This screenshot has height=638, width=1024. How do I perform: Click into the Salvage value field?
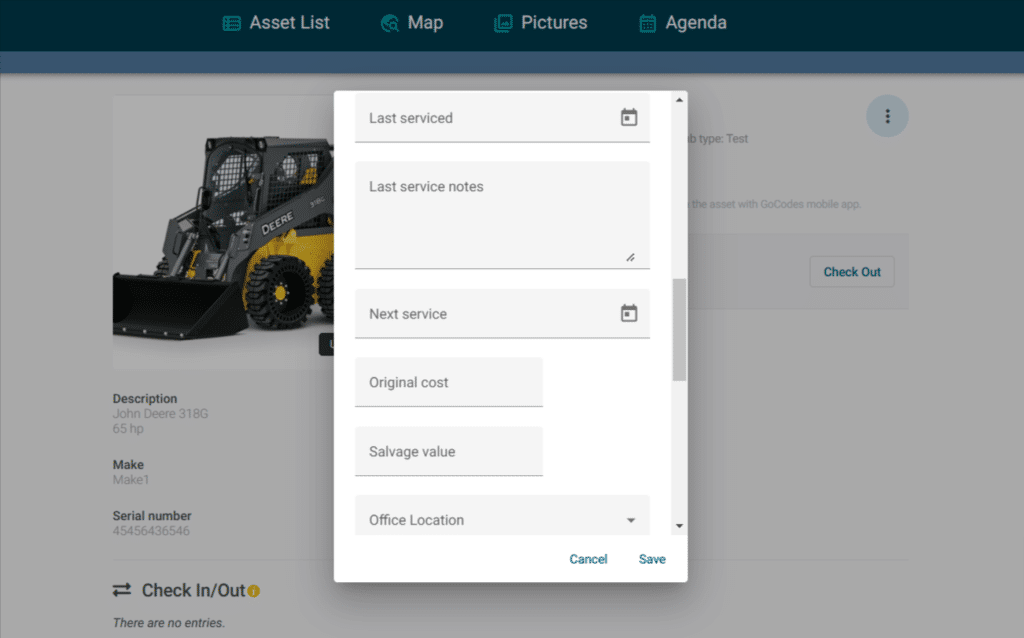[448, 451]
